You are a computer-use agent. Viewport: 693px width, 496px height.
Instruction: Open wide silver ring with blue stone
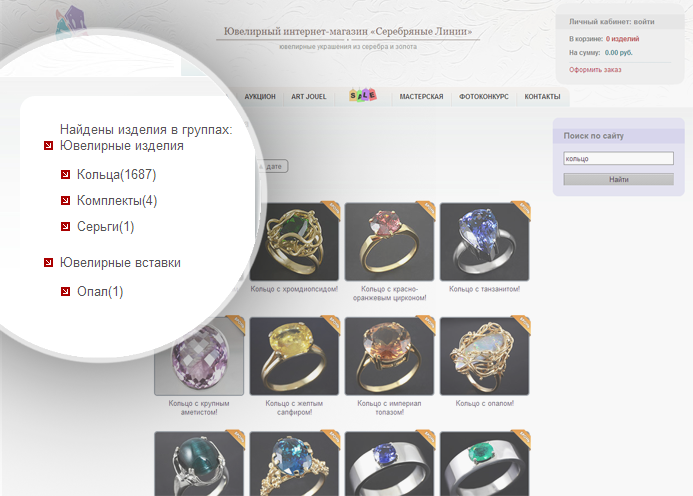[x=389, y=464]
